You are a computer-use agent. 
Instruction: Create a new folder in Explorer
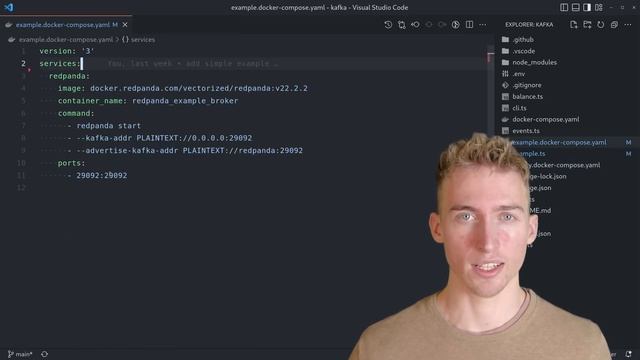[x=587, y=24]
